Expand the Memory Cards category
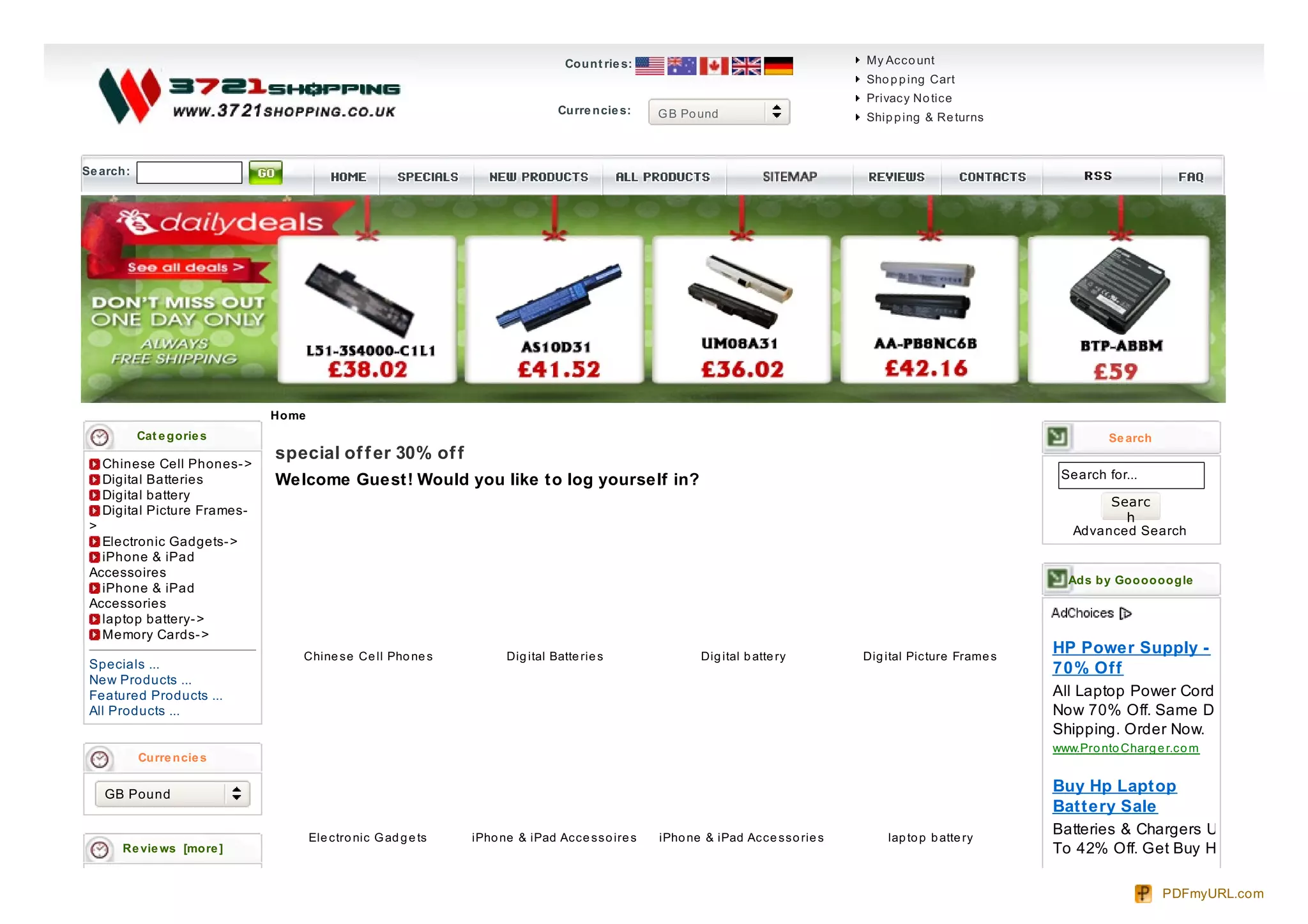 coord(155,635)
